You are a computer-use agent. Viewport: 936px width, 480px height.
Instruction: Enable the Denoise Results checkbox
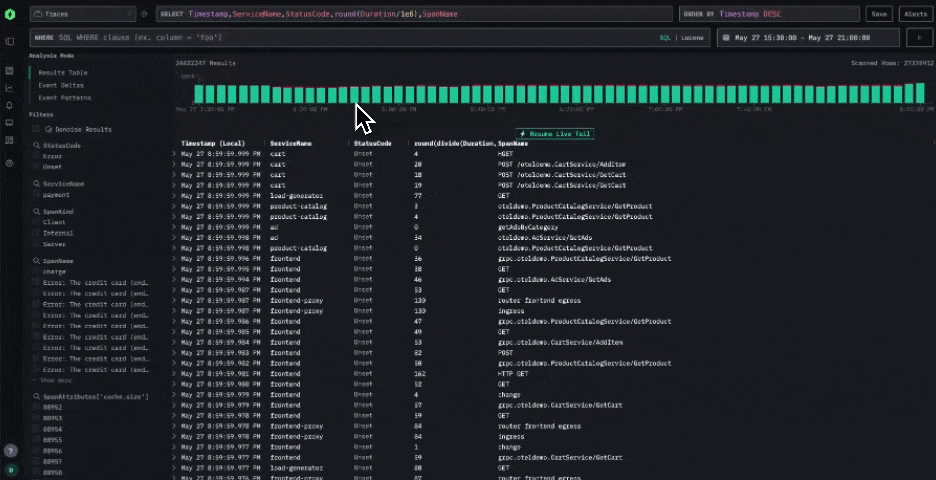[x=37, y=129]
